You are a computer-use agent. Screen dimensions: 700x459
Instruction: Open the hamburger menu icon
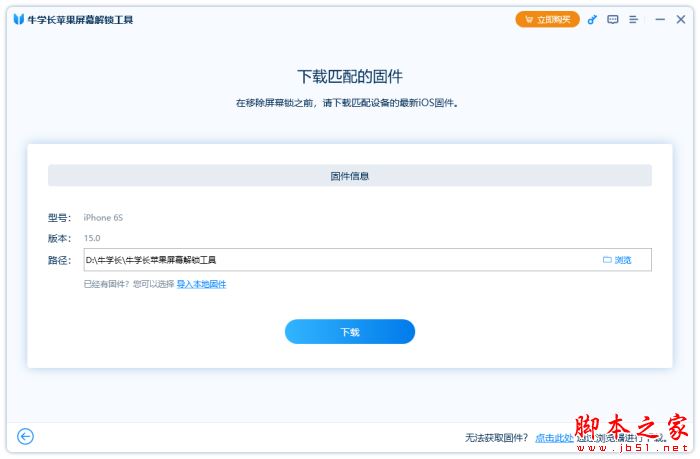point(633,20)
